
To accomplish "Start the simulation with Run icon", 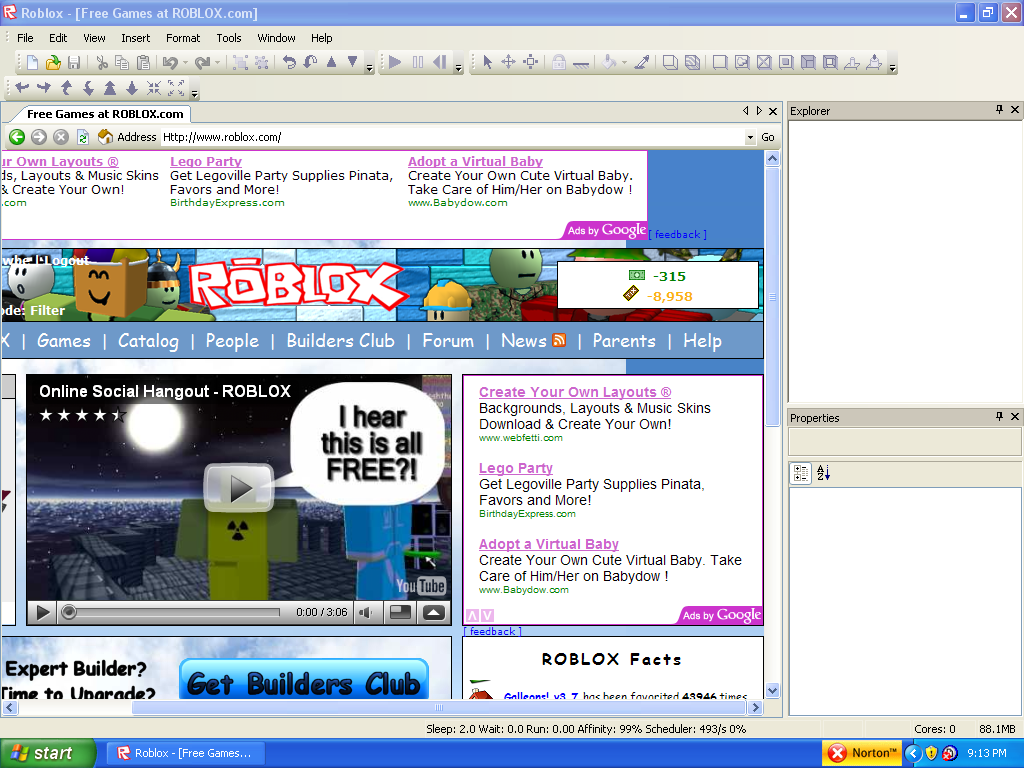I will 395,62.
